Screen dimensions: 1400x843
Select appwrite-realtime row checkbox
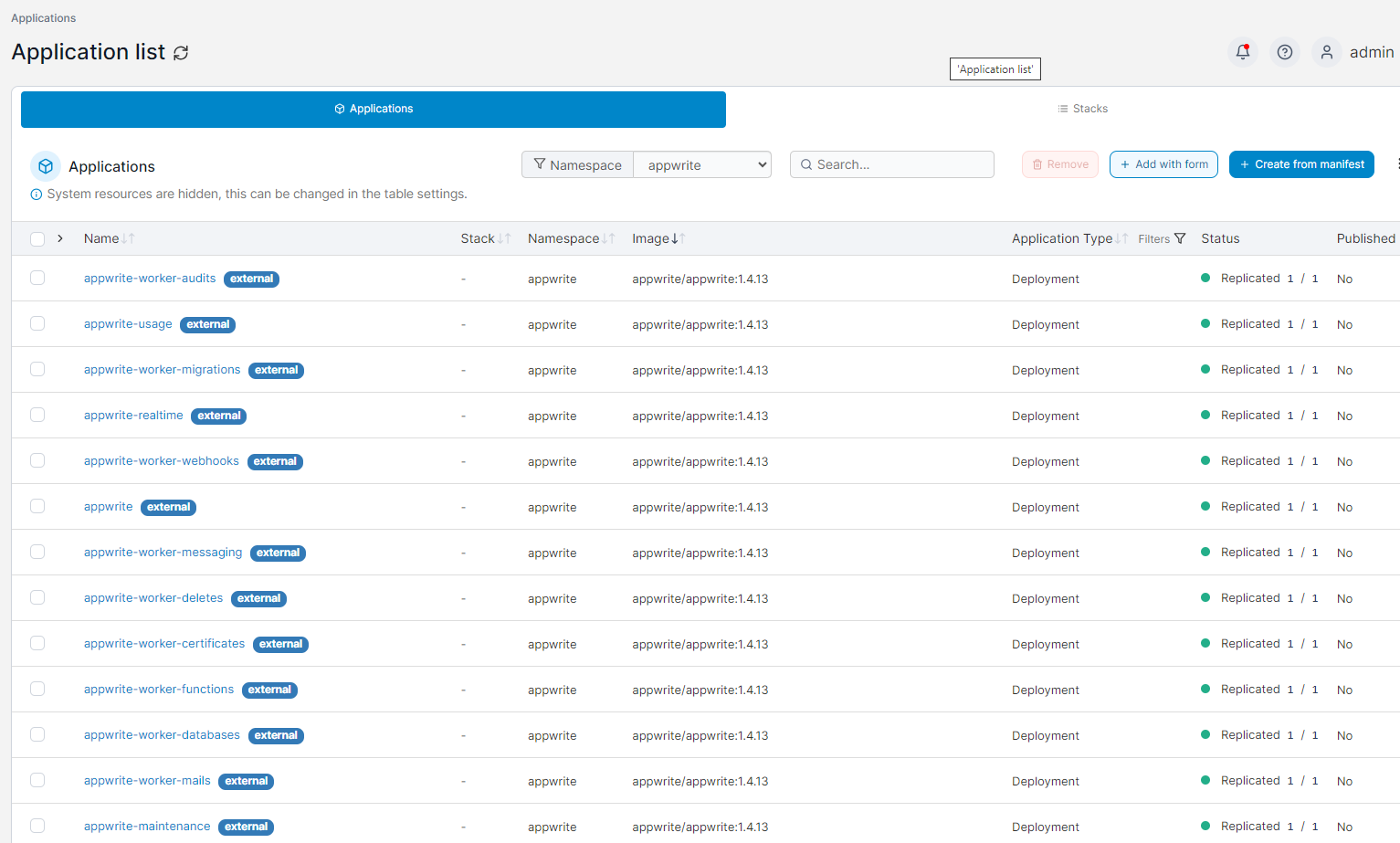tap(37, 415)
